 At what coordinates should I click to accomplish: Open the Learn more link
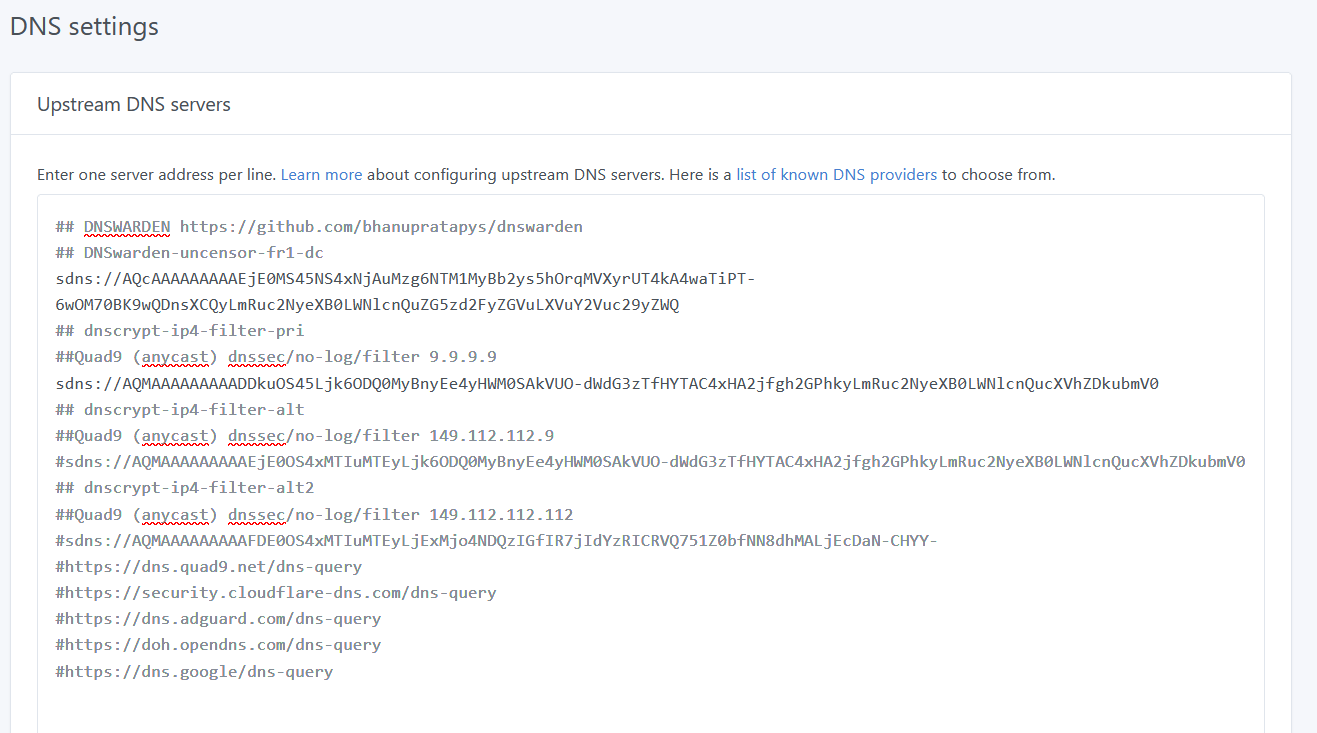(x=321, y=174)
